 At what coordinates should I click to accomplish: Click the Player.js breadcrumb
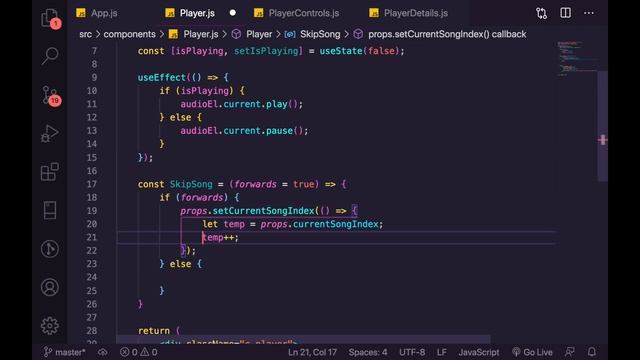pyautogui.click(x=194, y=34)
